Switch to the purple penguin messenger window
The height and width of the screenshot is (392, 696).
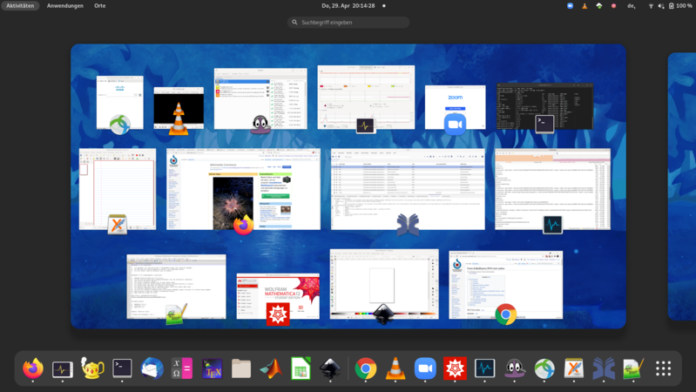click(x=260, y=99)
